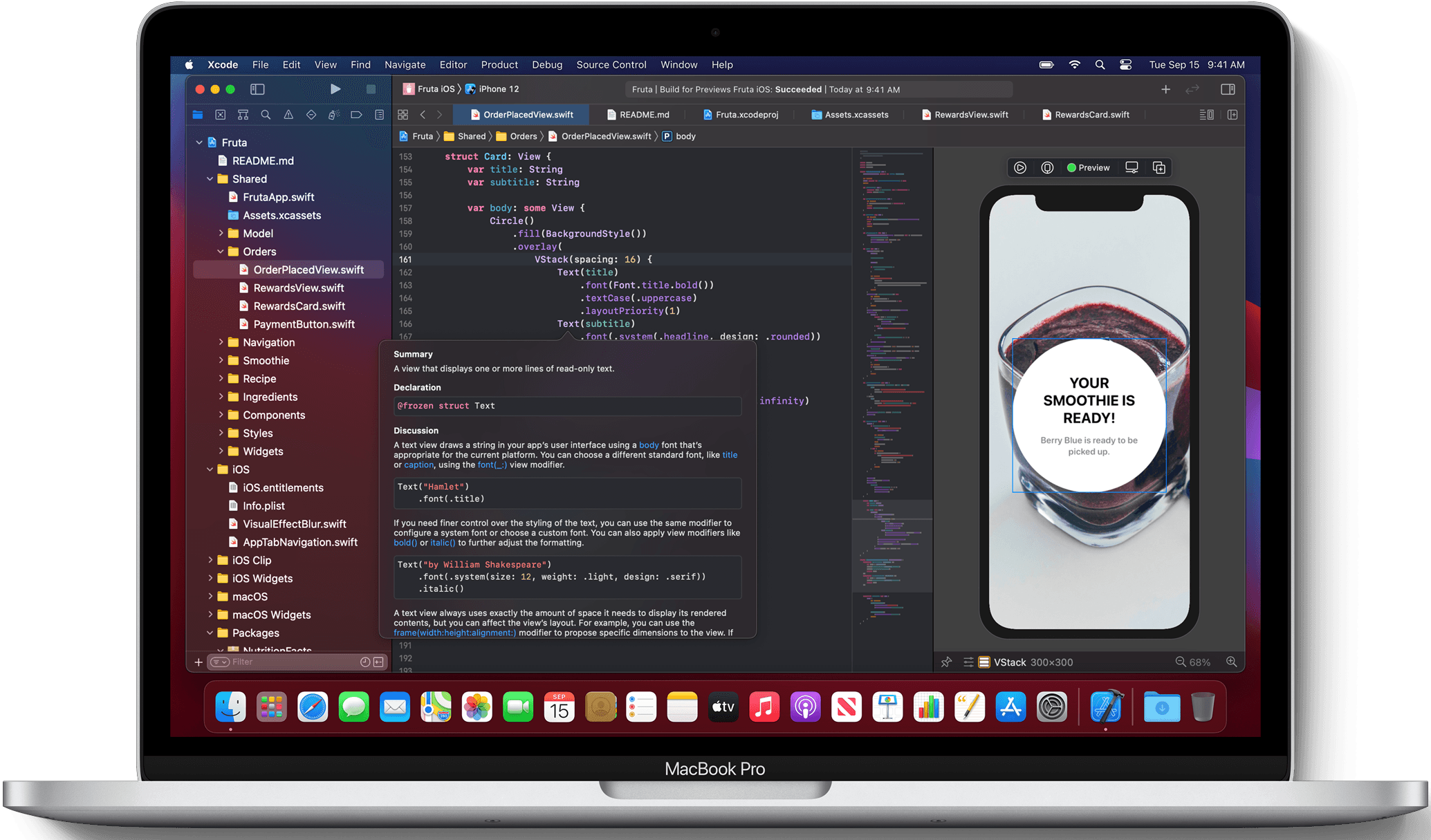
Task: Expand the Smoothie folder
Action: coord(221,360)
